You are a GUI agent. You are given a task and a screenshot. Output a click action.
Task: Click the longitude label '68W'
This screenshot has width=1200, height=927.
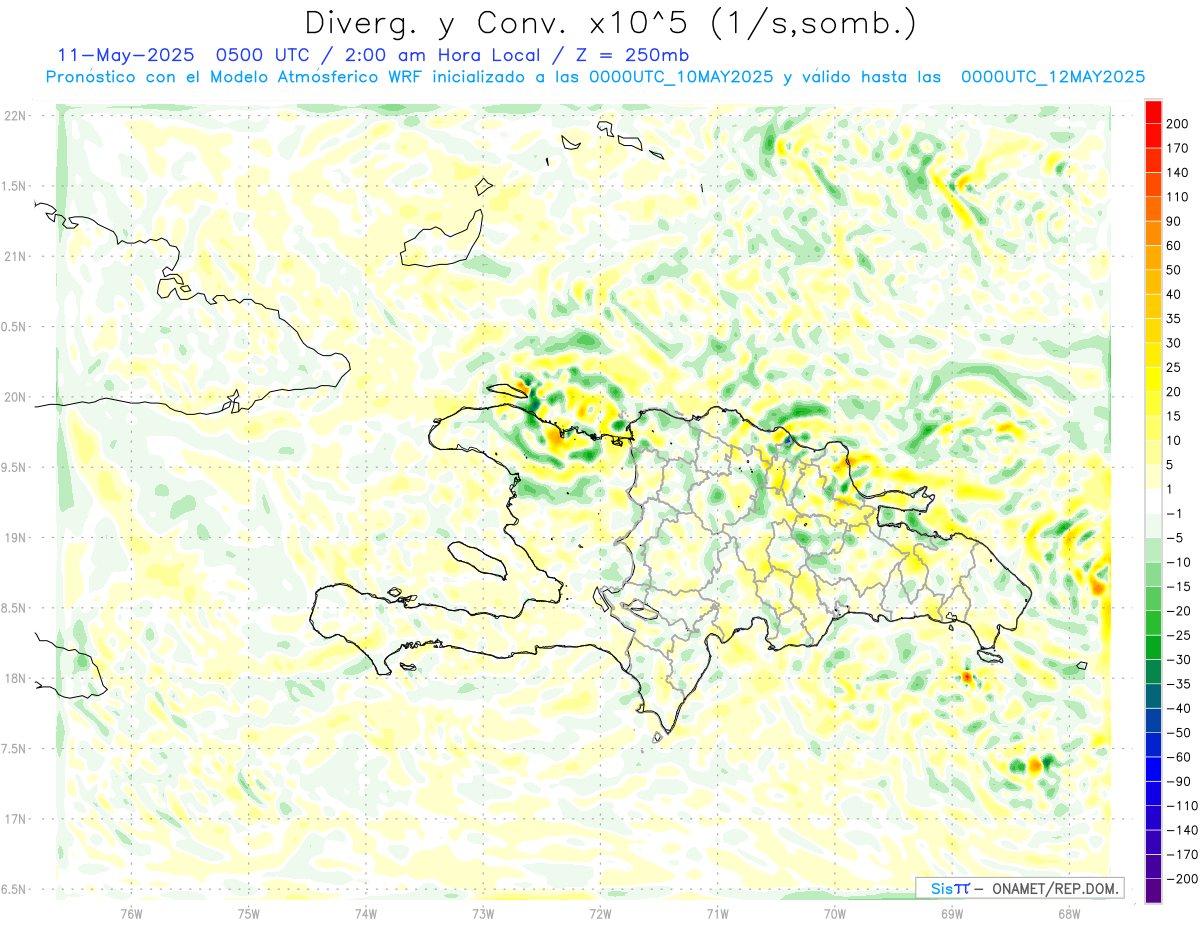point(1068,913)
